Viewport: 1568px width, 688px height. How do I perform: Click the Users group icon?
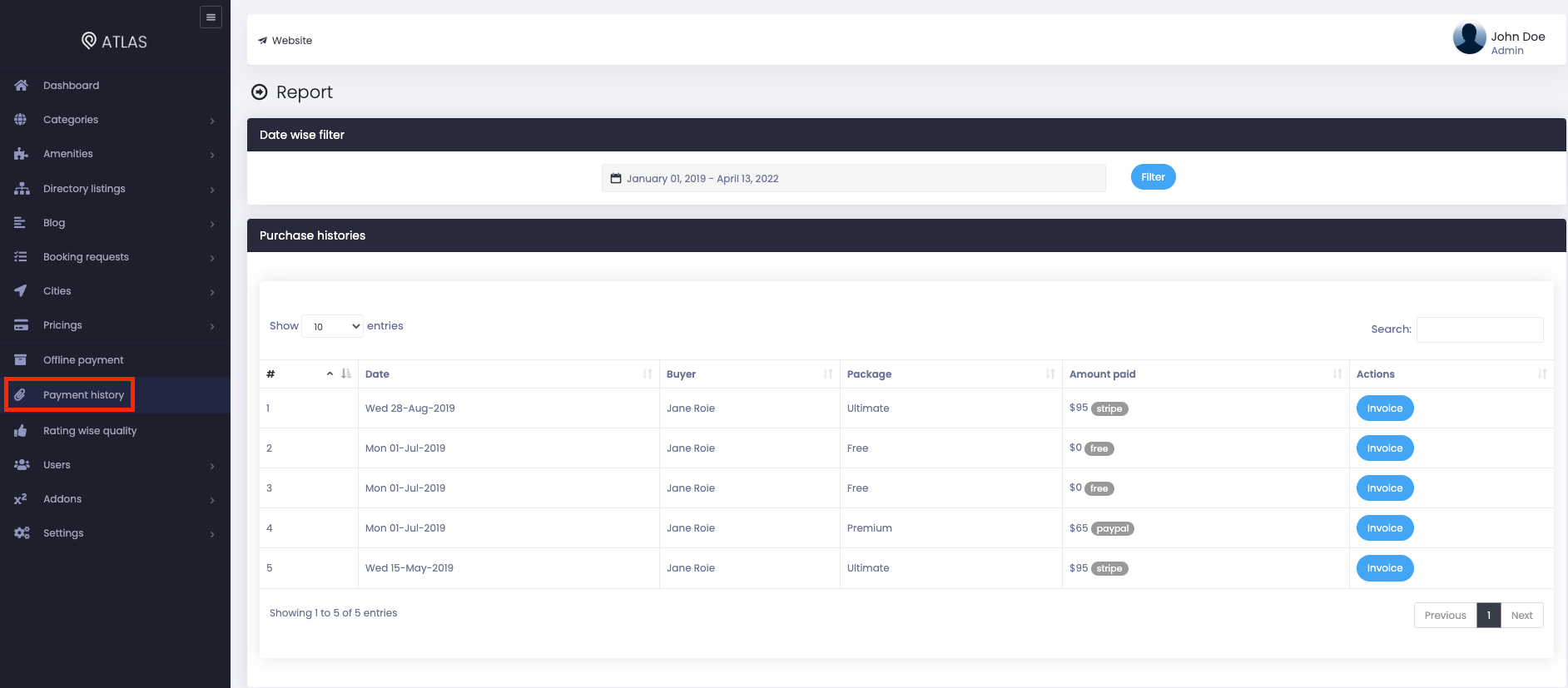(22, 464)
